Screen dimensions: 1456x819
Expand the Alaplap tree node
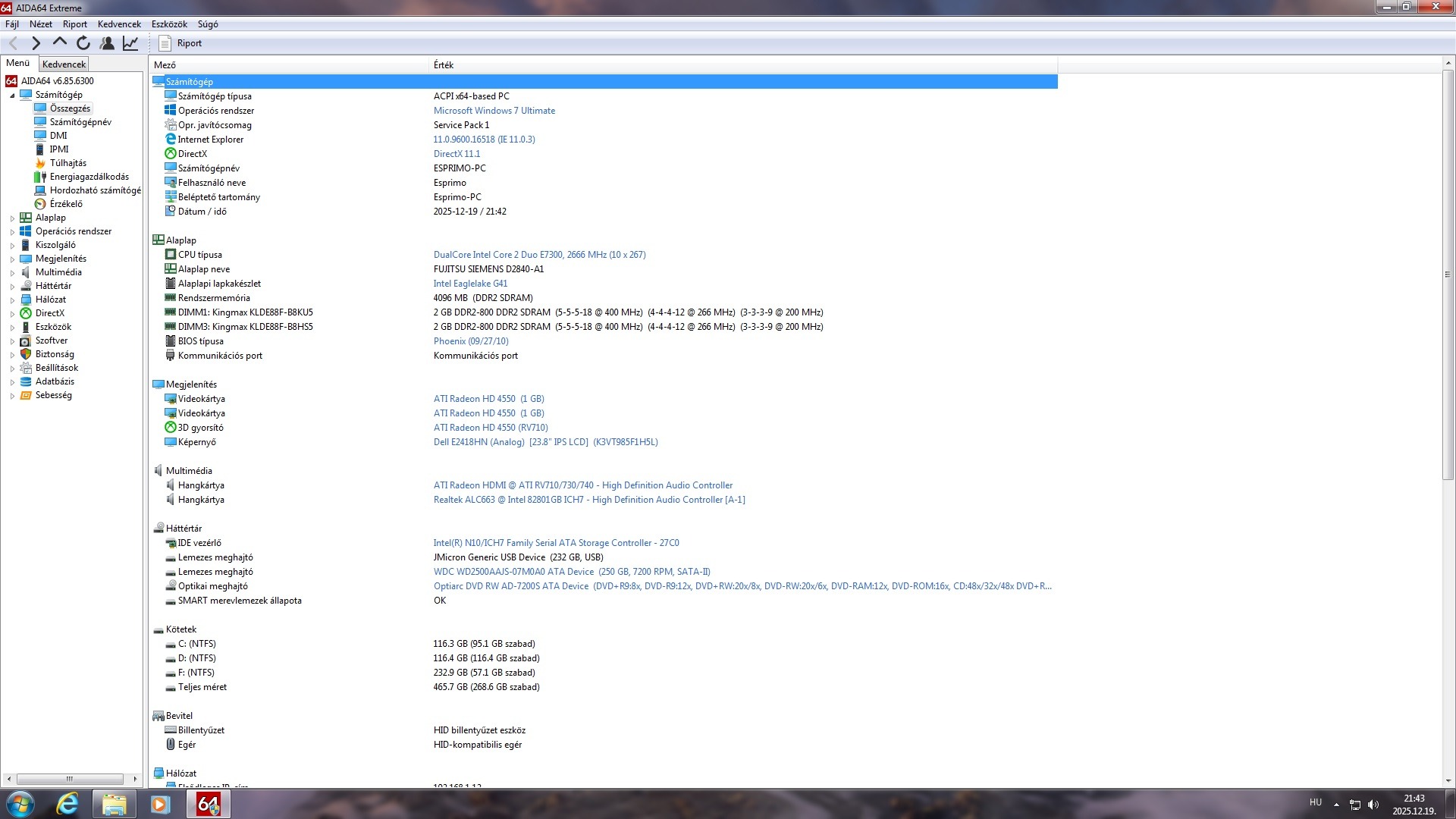point(12,218)
